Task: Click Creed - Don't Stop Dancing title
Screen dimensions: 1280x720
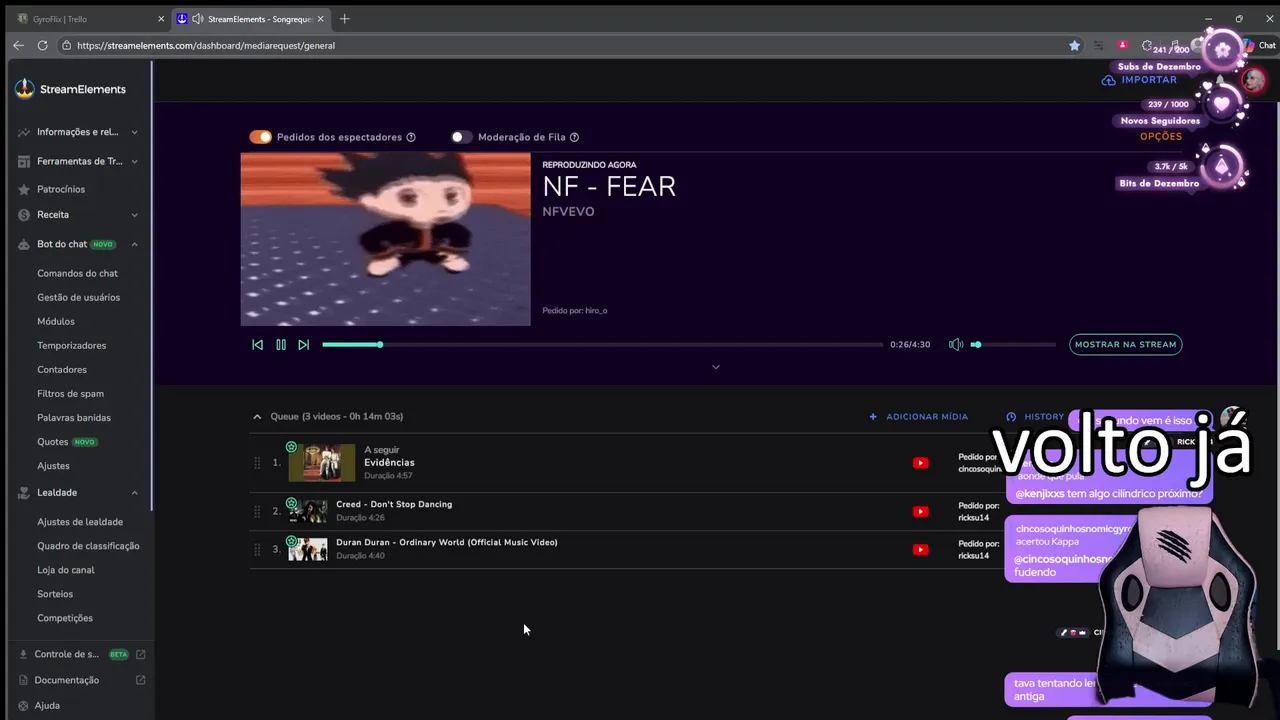Action: pyautogui.click(x=394, y=504)
